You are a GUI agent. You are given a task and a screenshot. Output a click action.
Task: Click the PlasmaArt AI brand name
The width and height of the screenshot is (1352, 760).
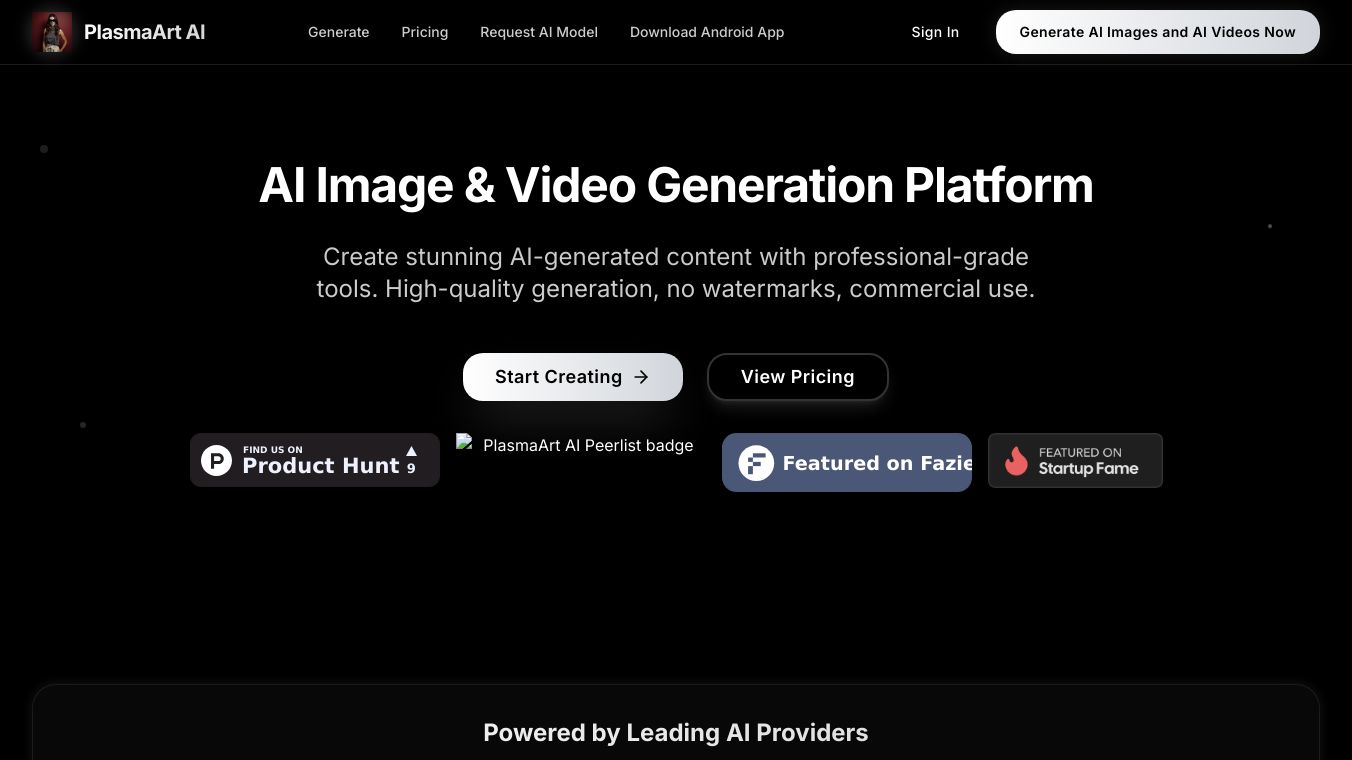(145, 32)
